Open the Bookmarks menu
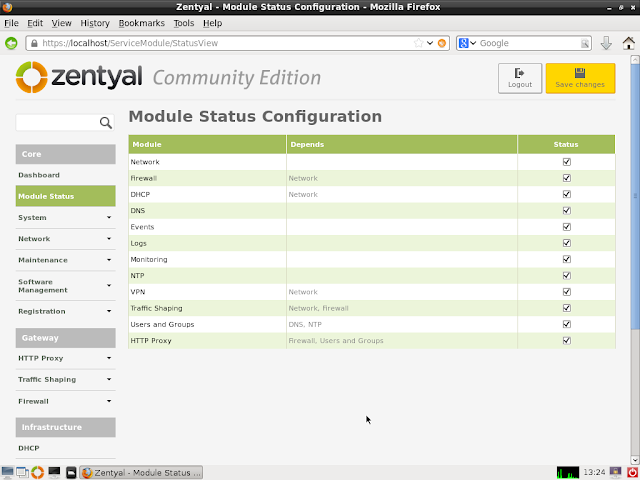The image size is (640, 480). 142,23
